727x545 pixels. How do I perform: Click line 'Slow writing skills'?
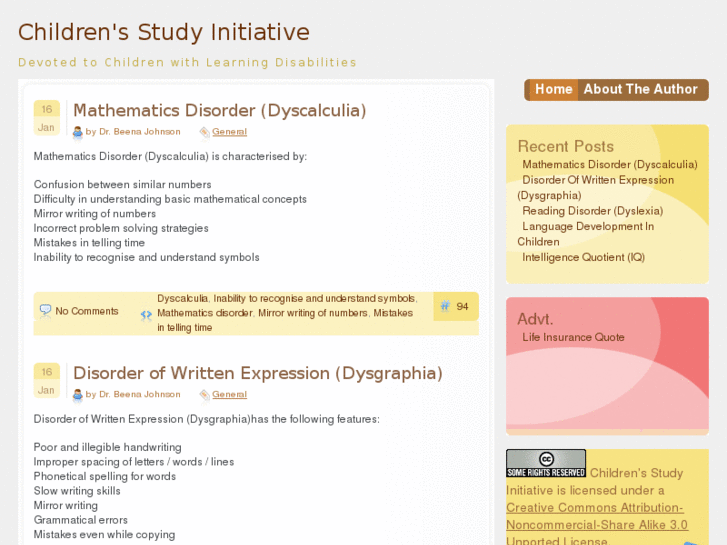click(77, 491)
